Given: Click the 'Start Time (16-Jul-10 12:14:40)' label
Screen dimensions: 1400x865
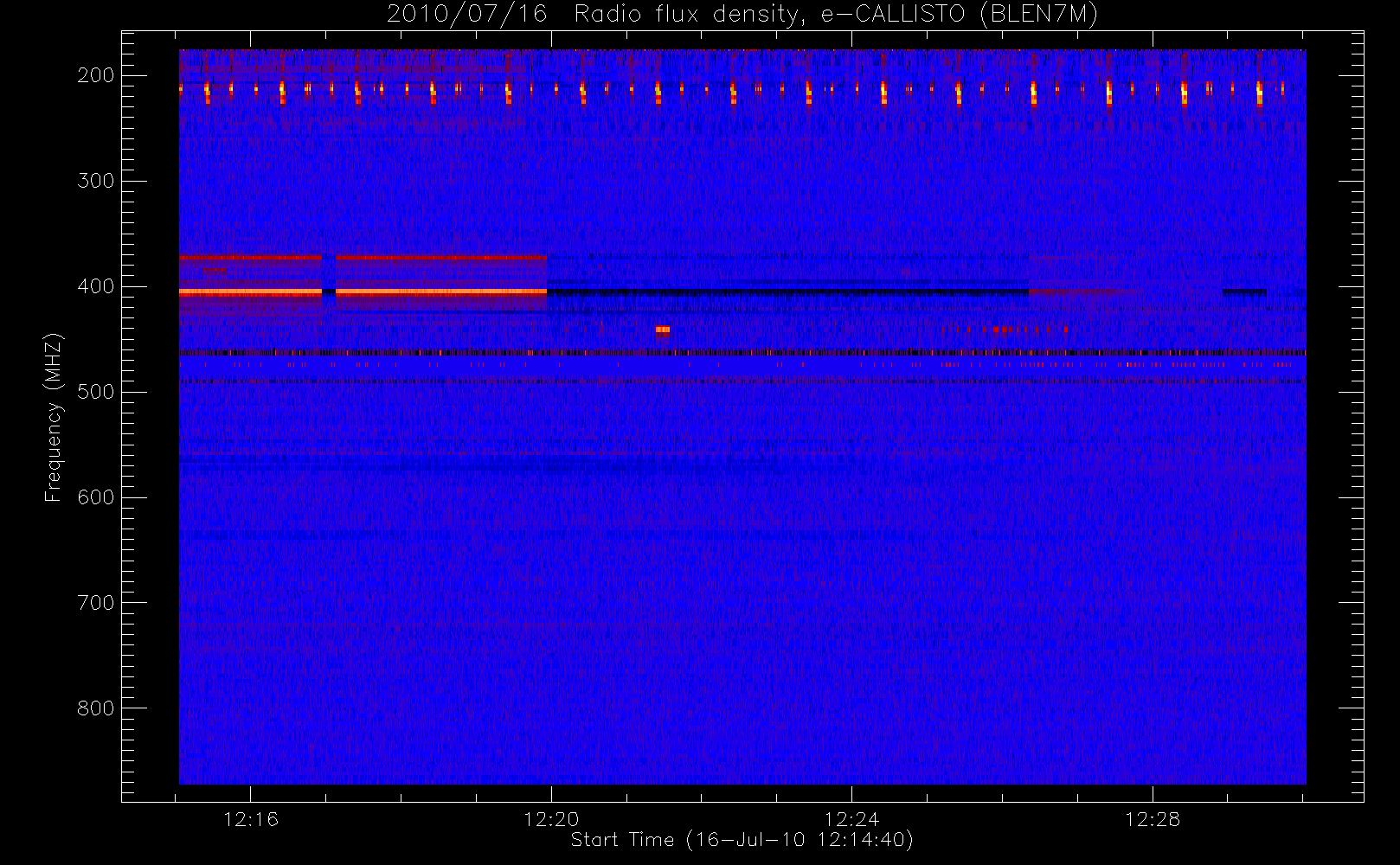Looking at the screenshot, I should click(742, 840).
